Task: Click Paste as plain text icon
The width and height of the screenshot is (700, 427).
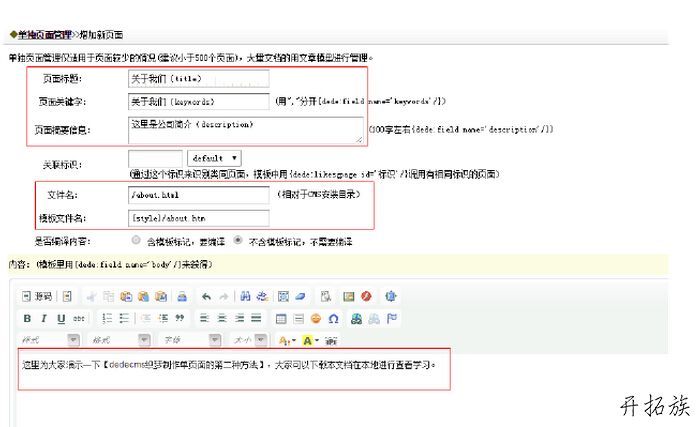Action: tap(143, 296)
